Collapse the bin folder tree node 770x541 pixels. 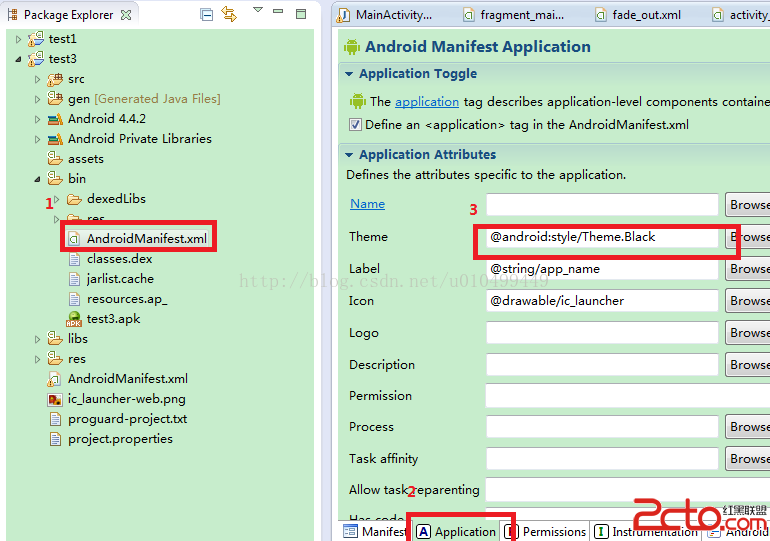38,179
